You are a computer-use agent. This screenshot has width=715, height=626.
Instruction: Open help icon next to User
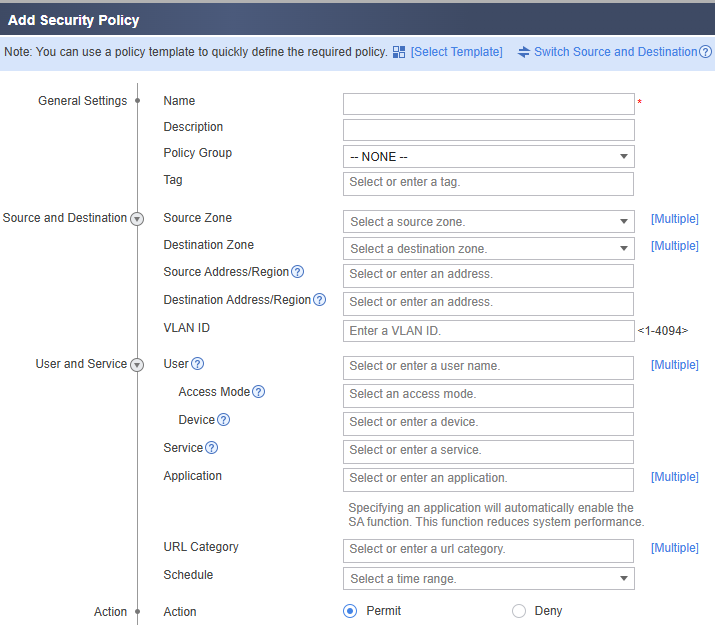pyautogui.click(x=197, y=364)
